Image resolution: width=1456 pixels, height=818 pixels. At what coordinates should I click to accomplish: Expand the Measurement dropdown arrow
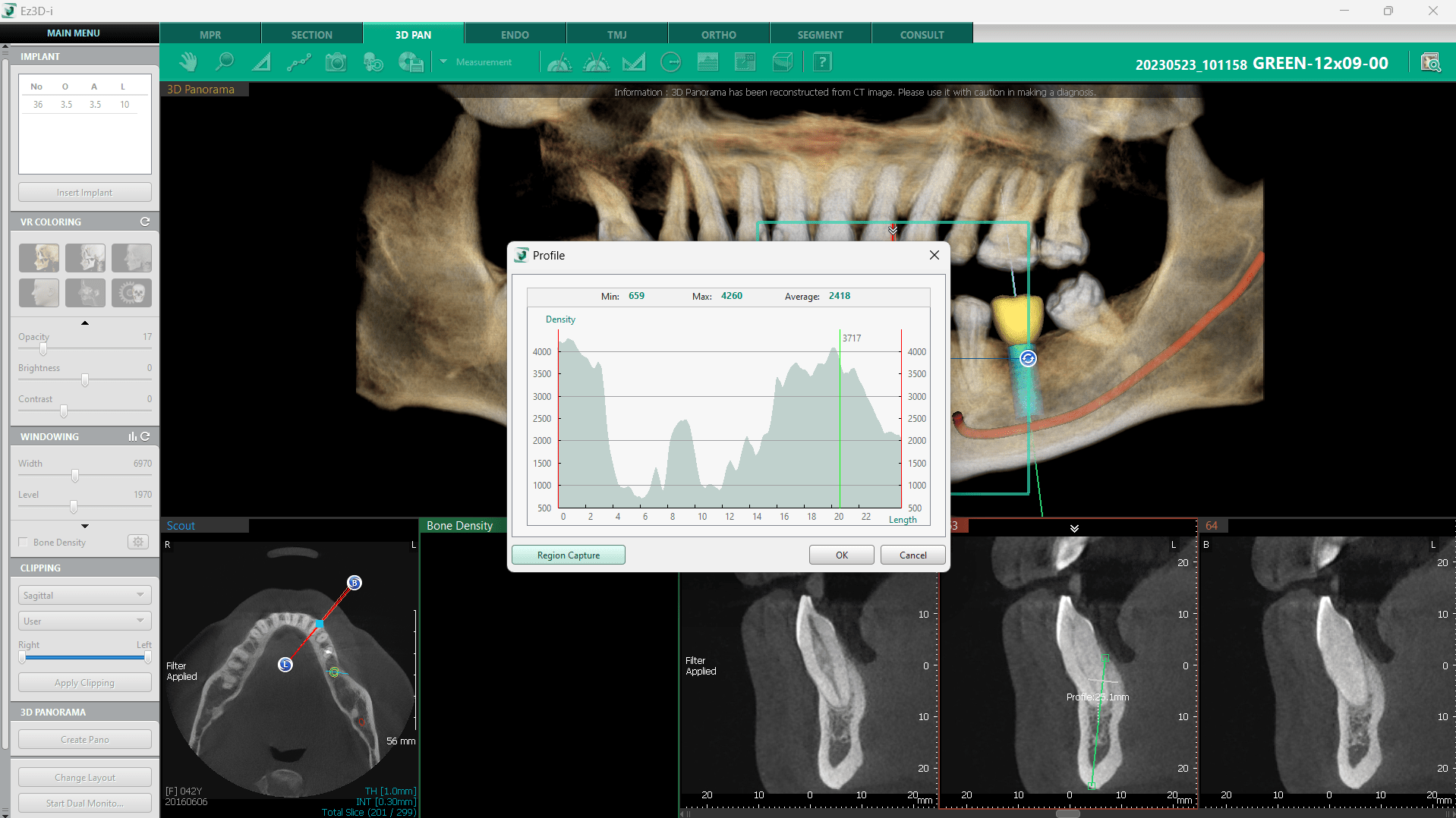[443, 61]
